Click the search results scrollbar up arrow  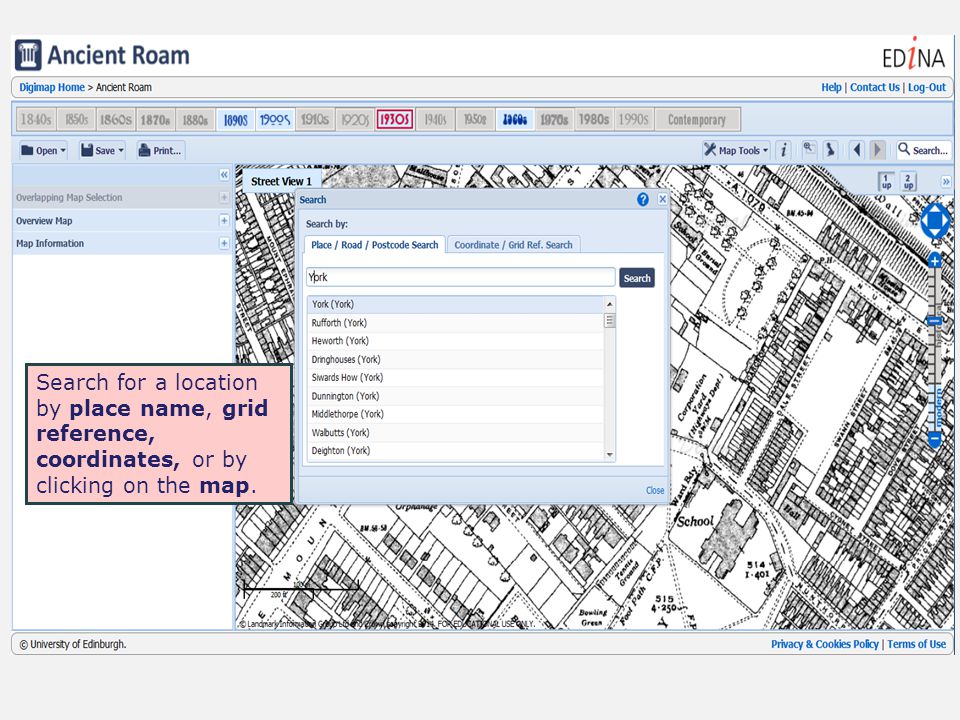tap(609, 304)
